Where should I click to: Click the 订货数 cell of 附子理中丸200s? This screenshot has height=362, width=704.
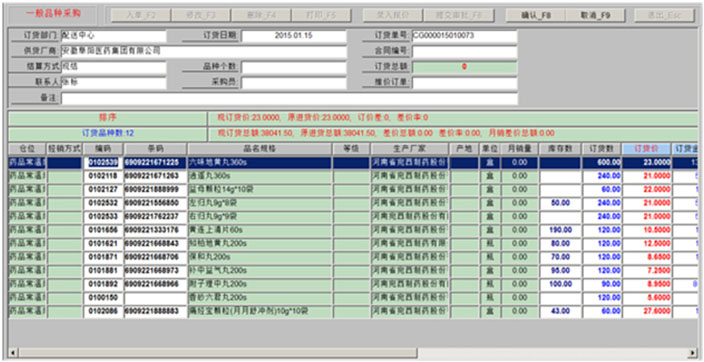tap(602, 284)
